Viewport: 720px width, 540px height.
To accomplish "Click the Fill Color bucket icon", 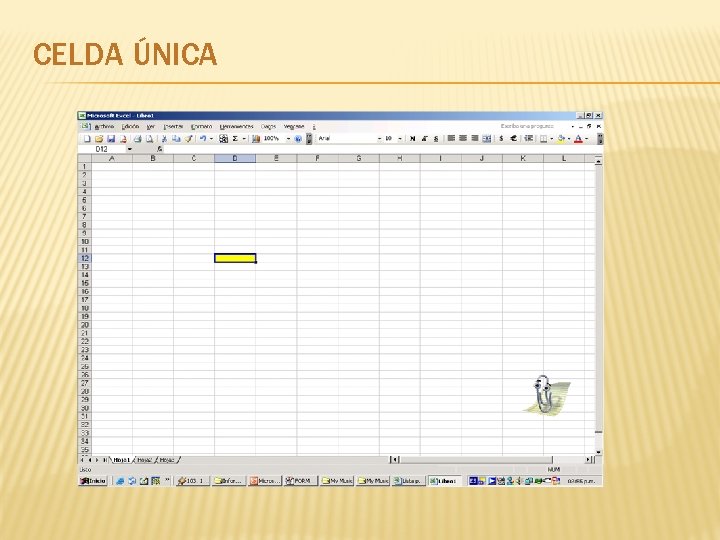I will (561, 139).
